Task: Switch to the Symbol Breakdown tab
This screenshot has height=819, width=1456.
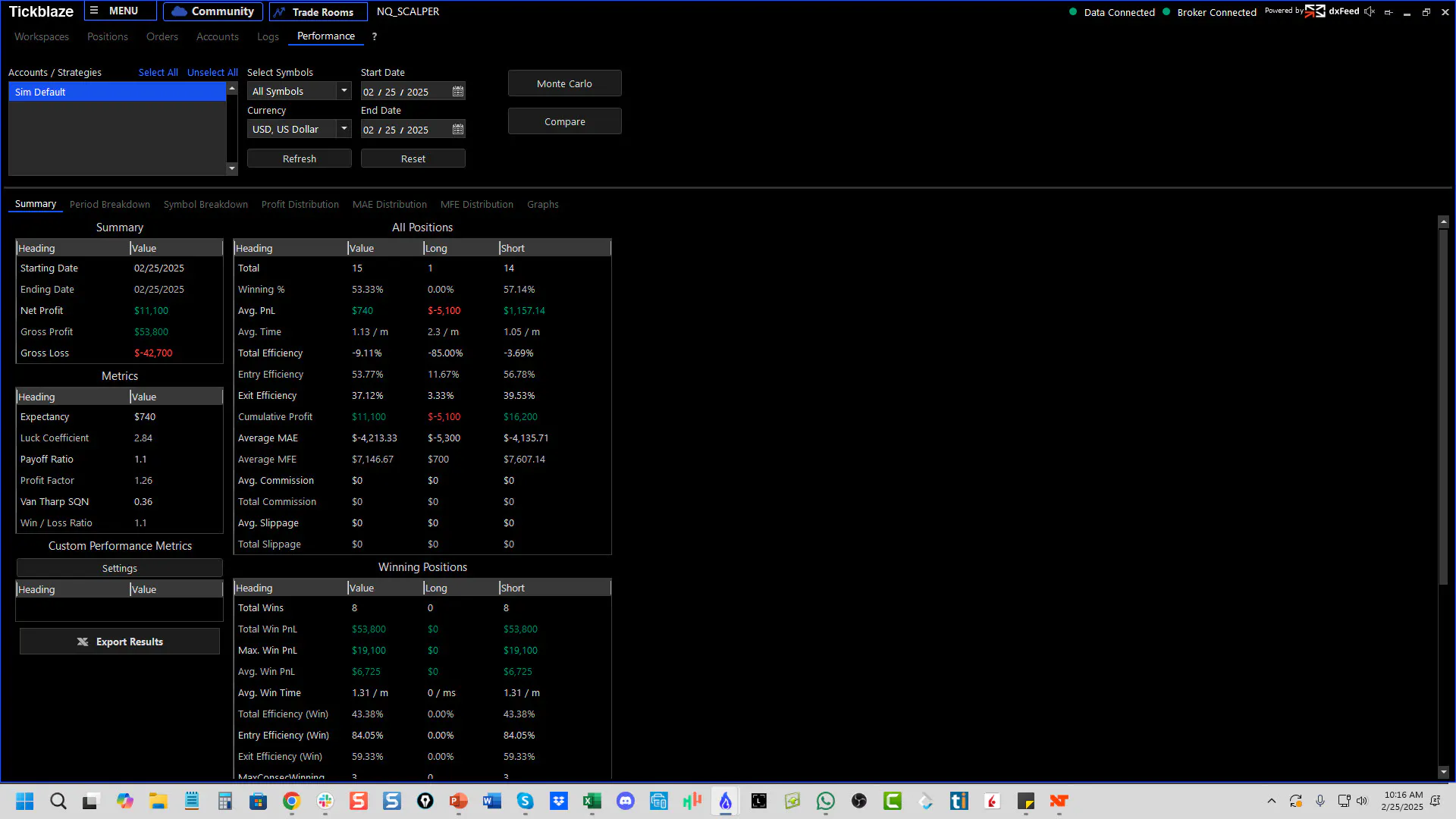Action: (x=206, y=205)
